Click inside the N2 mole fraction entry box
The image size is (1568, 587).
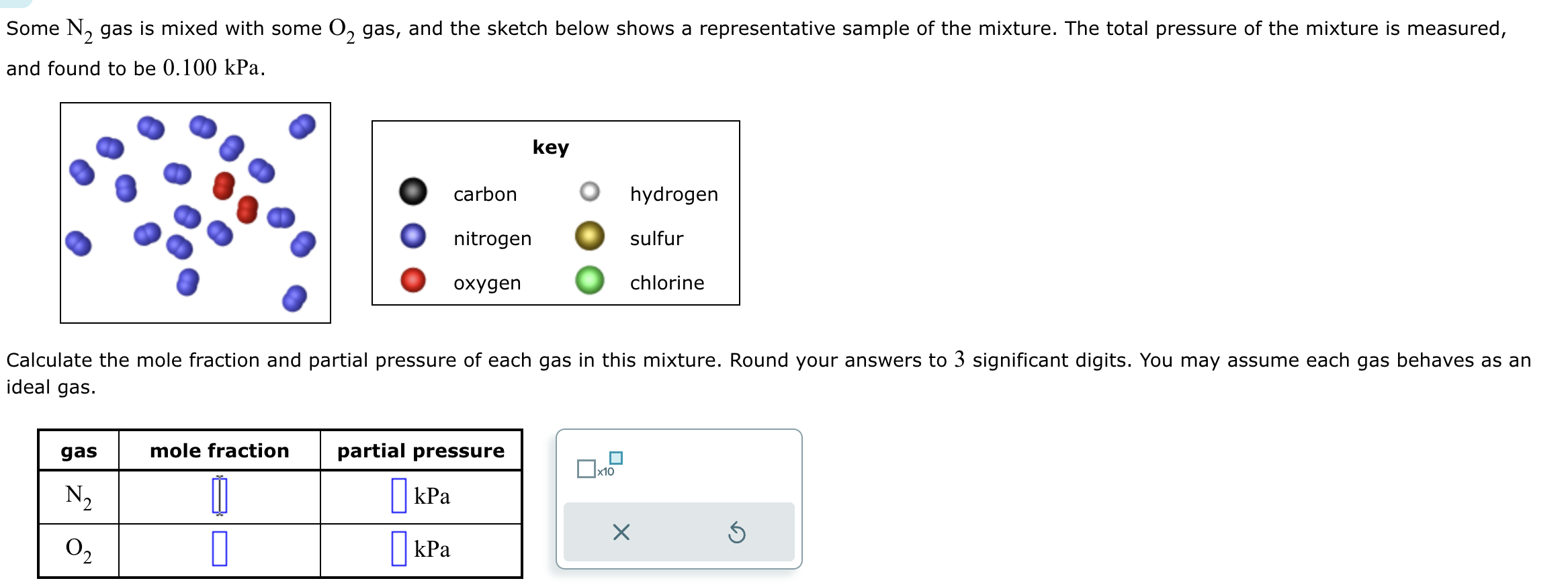[218, 497]
